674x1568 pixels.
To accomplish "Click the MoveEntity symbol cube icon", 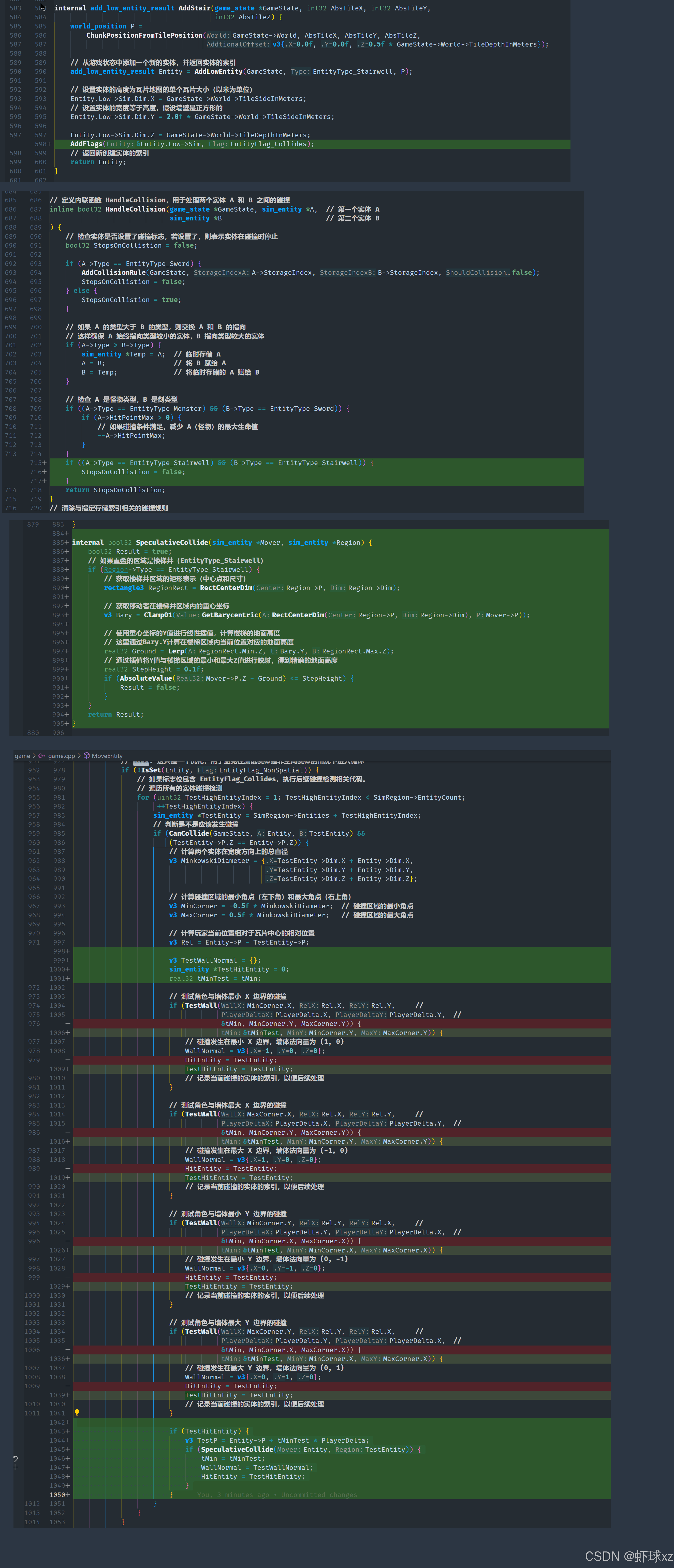I will 86,755.
